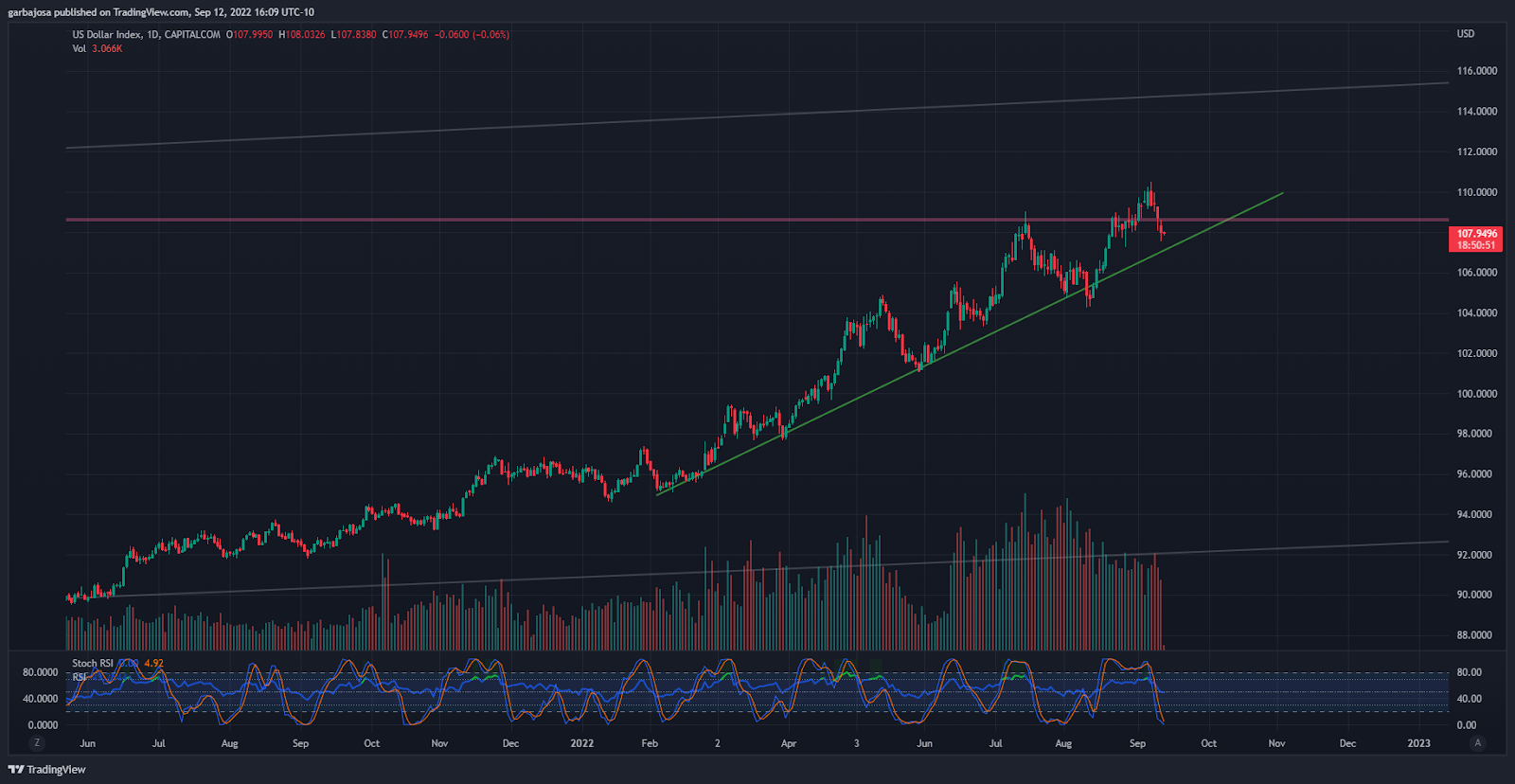Screen dimensions: 1515x784
Task: Click the 88.0000 price axis label
Action: click(x=1474, y=635)
